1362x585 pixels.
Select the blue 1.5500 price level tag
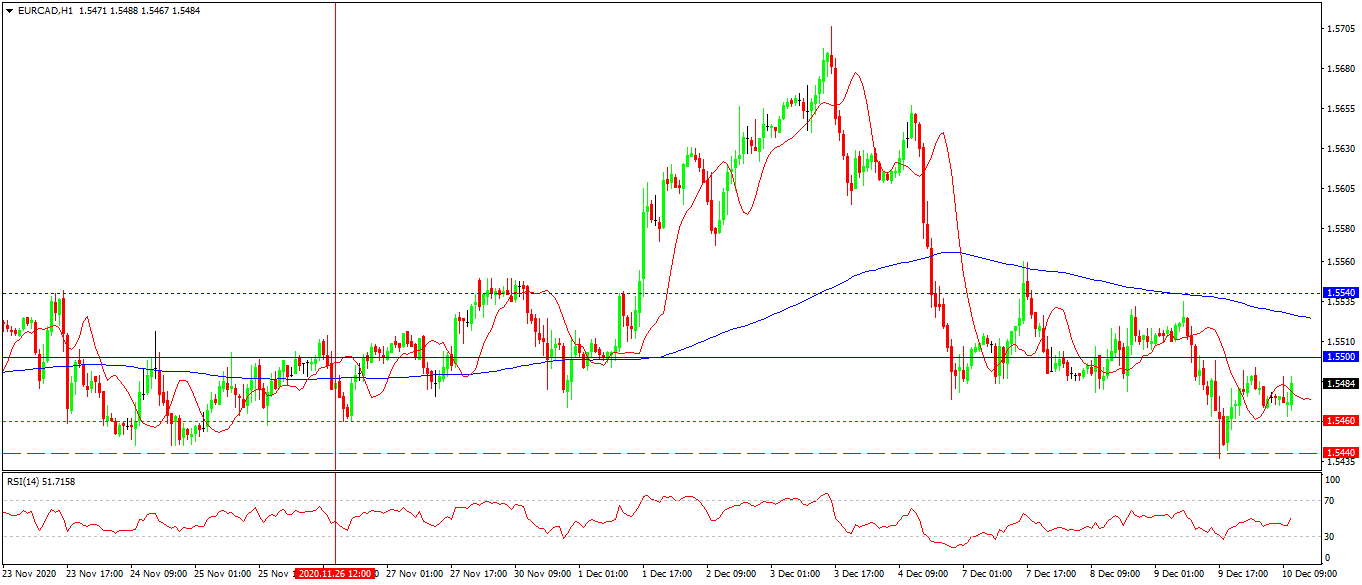[x=1340, y=357]
